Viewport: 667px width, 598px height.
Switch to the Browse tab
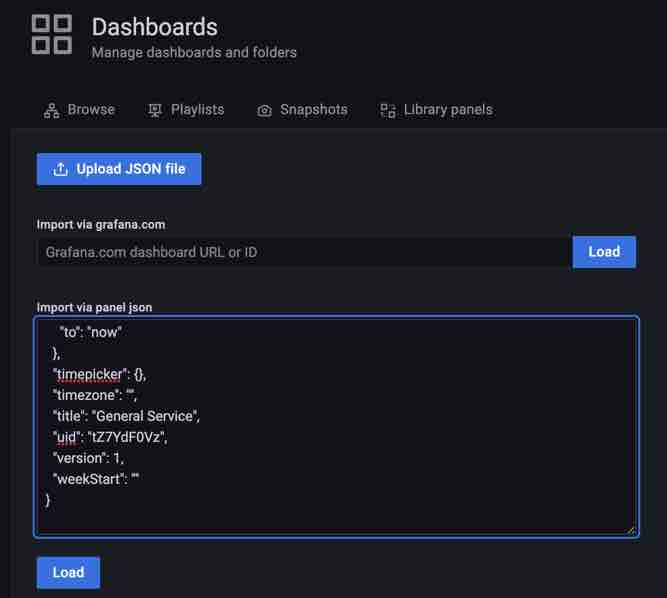[90, 110]
